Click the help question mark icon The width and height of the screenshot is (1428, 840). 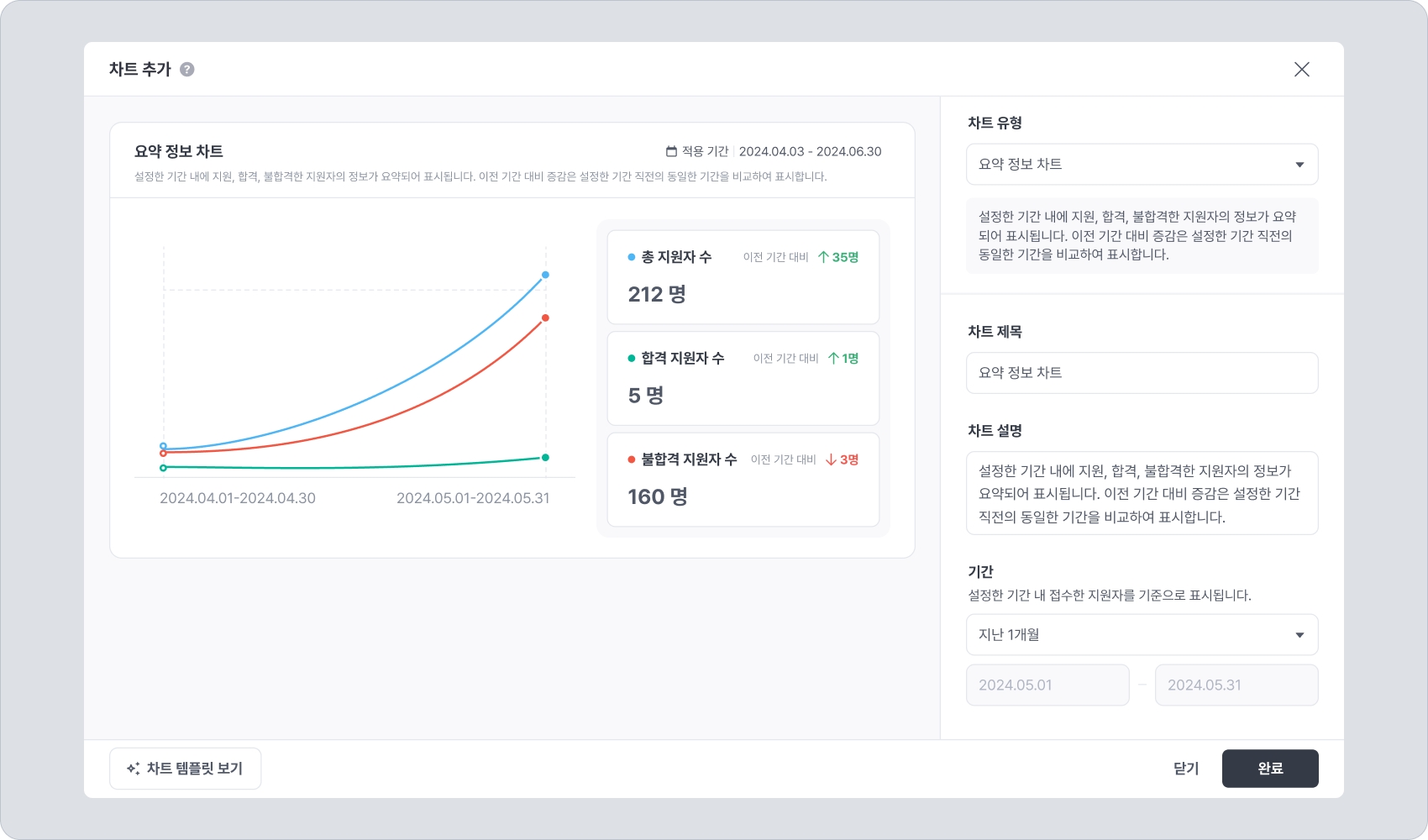(187, 70)
